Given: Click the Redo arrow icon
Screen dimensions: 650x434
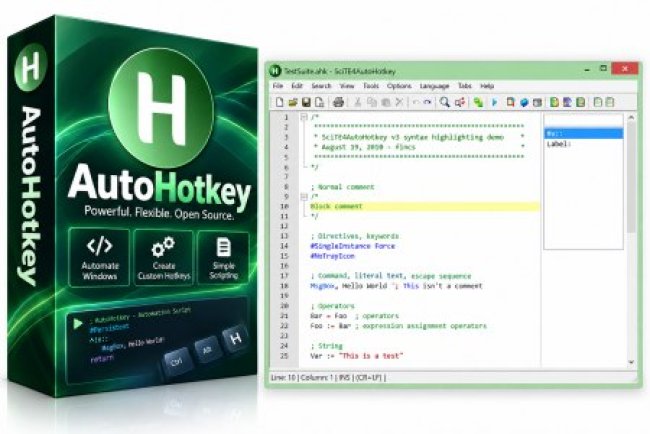Looking at the screenshot, I should 427,102.
